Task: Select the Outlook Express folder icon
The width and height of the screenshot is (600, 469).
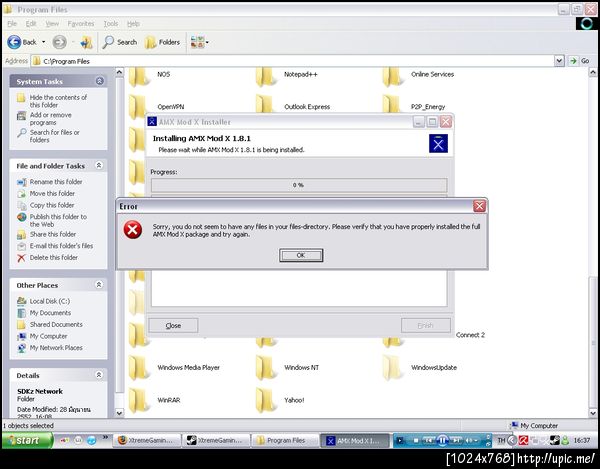Action: [265, 104]
